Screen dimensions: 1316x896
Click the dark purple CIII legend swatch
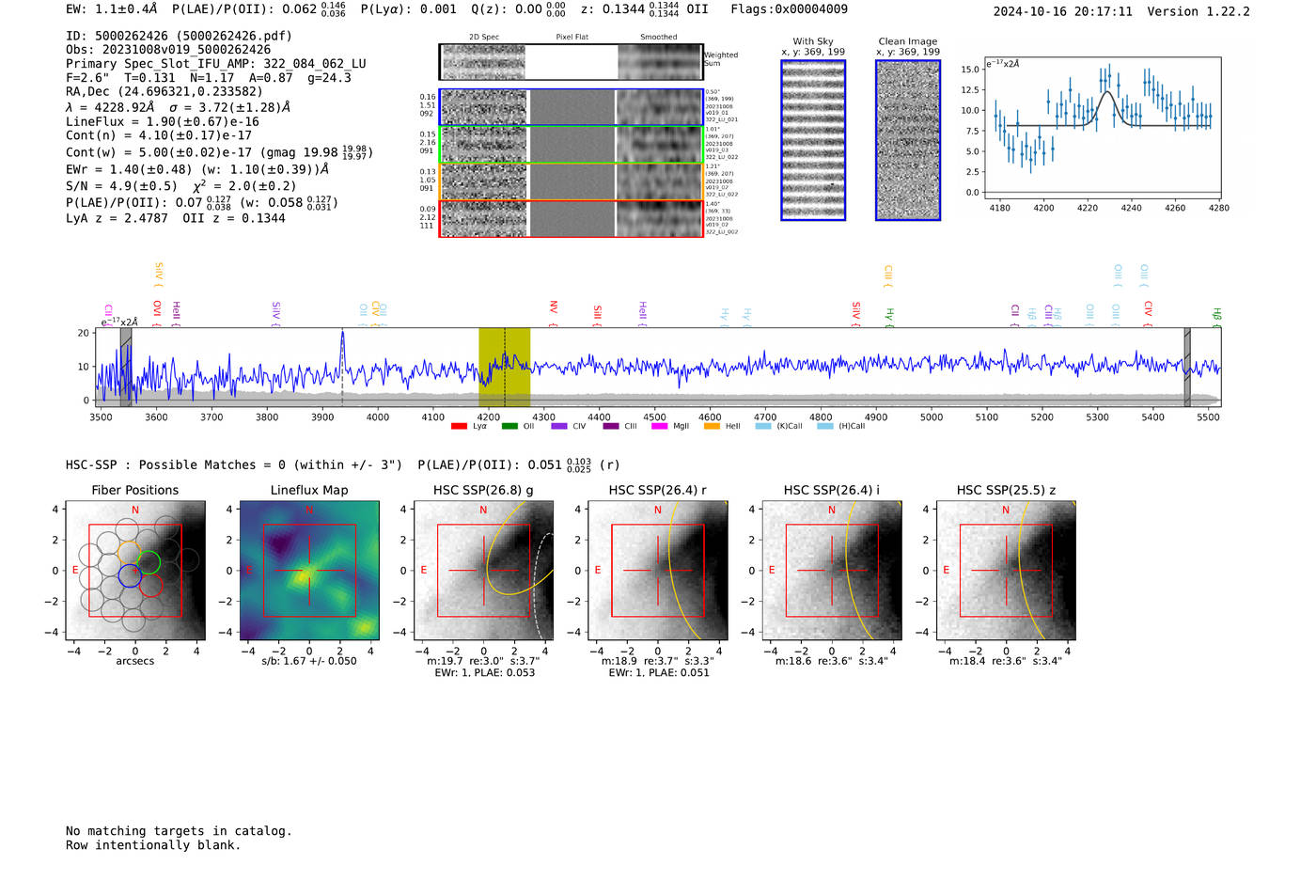tap(611, 426)
